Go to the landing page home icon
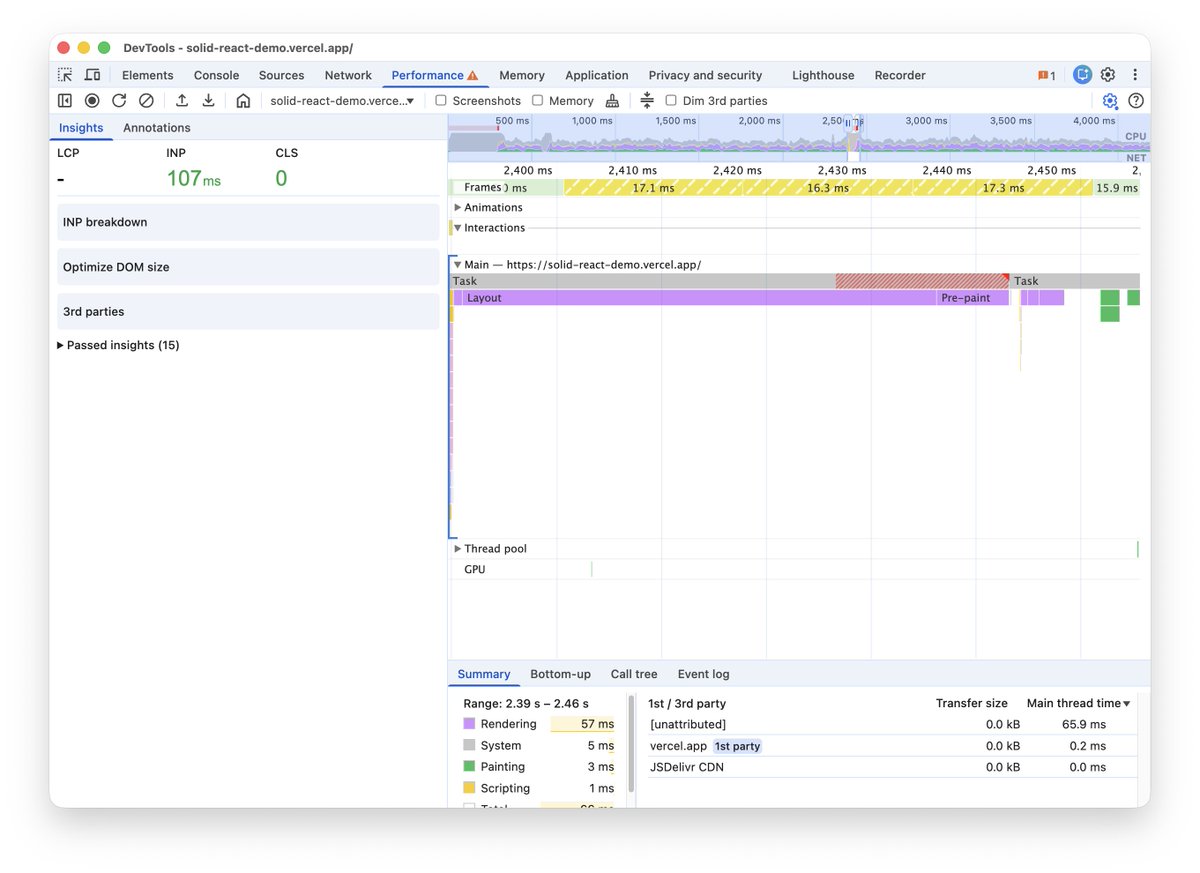1200x873 pixels. click(x=243, y=101)
